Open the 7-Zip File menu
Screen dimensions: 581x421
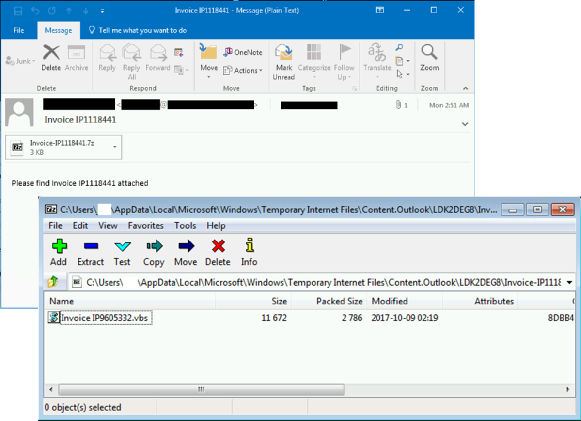click(x=55, y=226)
